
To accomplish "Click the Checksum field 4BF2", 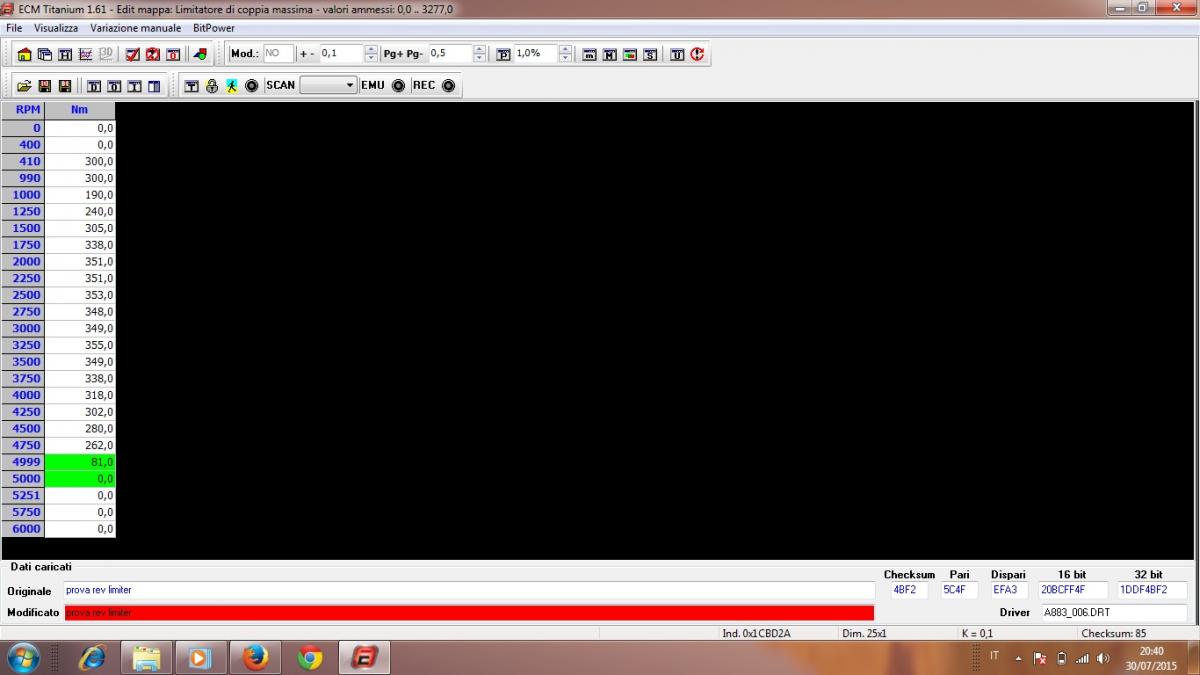I will pos(910,590).
